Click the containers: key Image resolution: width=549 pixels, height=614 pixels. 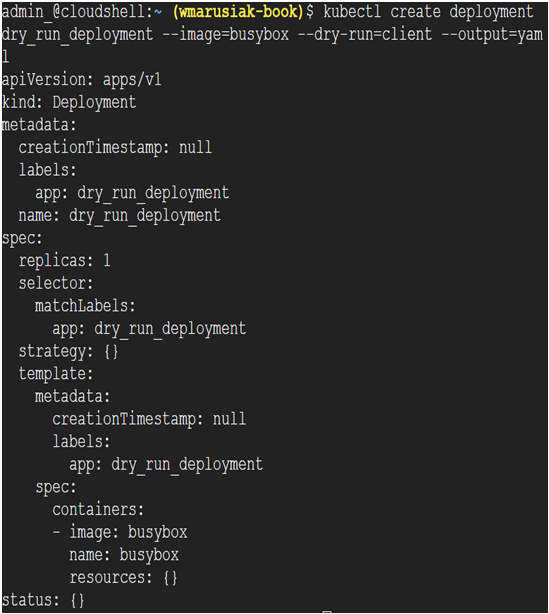(x=98, y=510)
